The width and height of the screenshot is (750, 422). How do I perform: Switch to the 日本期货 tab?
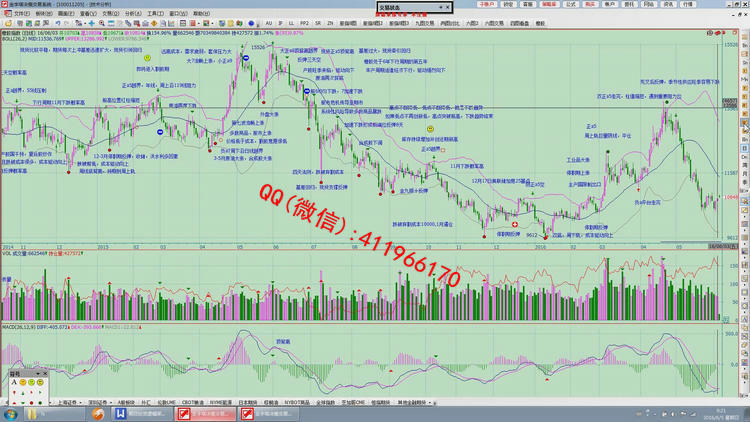(x=247, y=403)
